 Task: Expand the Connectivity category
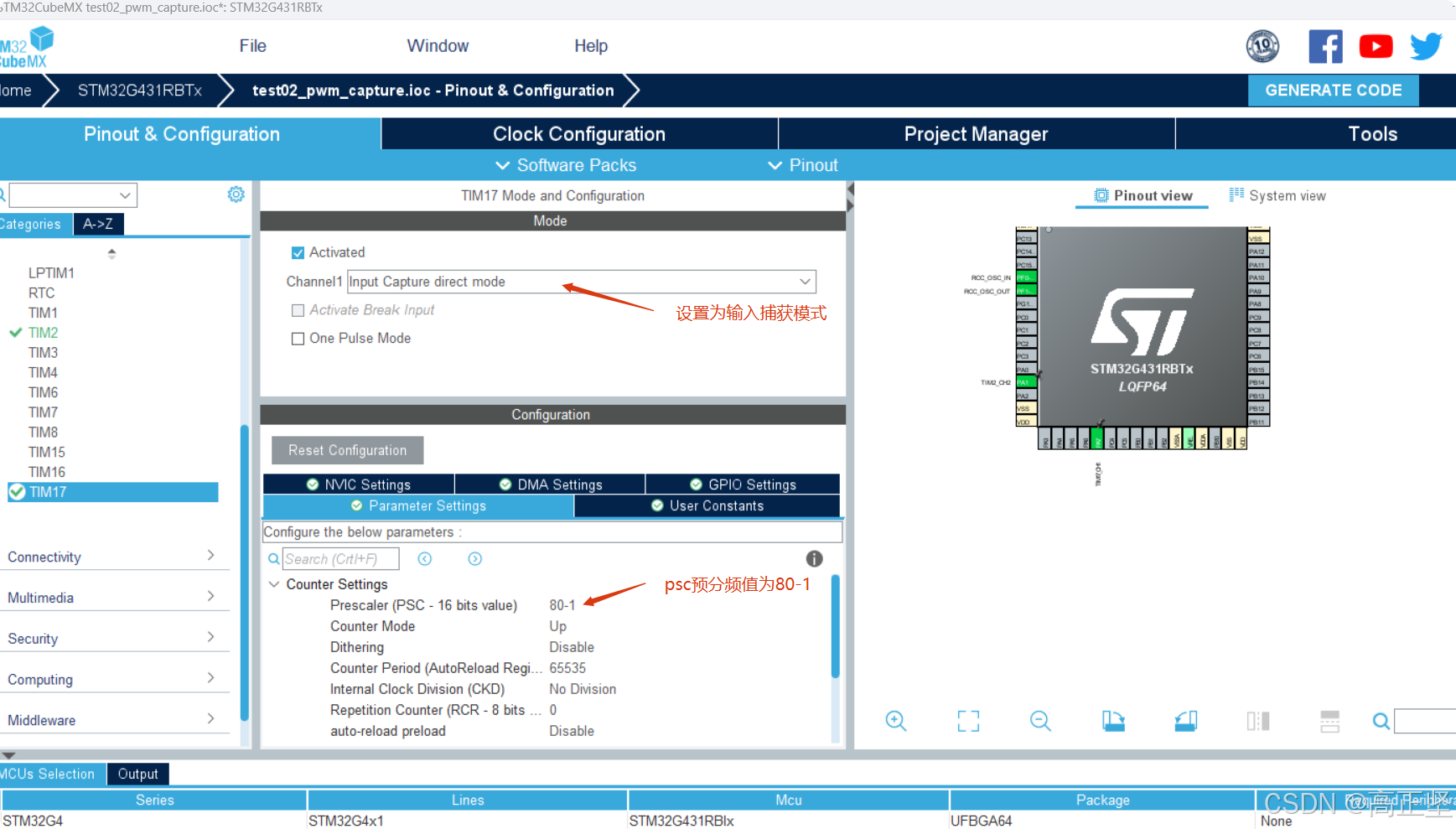coord(113,557)
